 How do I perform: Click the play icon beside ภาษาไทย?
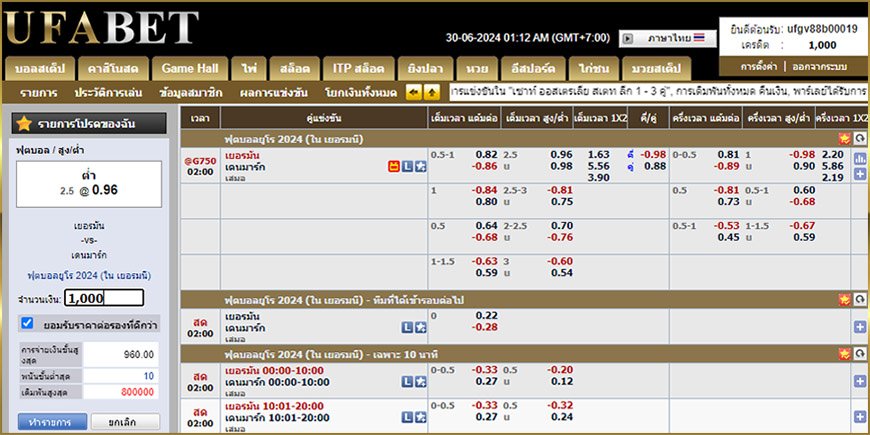pyautogui.click(x=628, y=39)
